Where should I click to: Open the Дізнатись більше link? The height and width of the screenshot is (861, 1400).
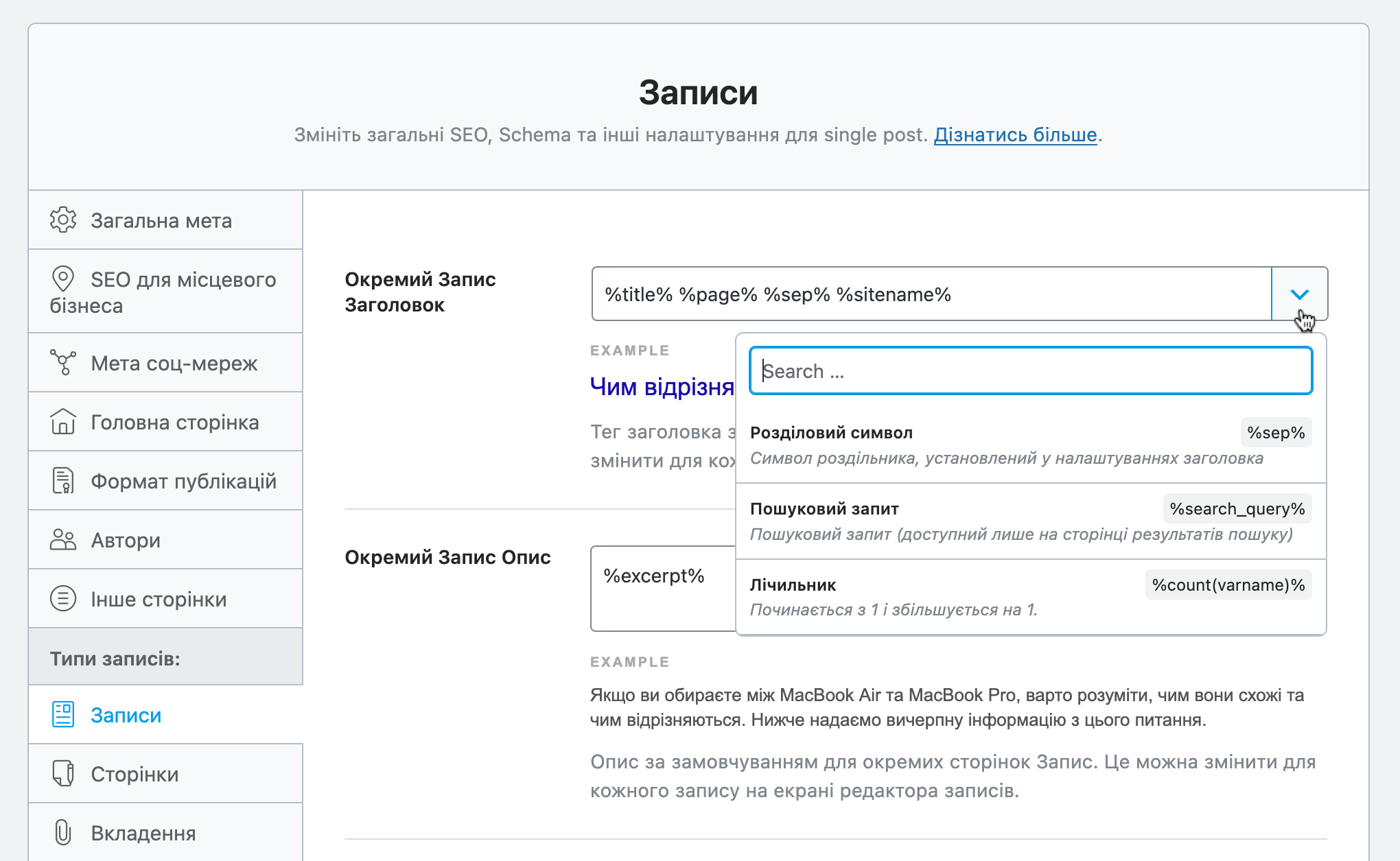point(1015,134)
